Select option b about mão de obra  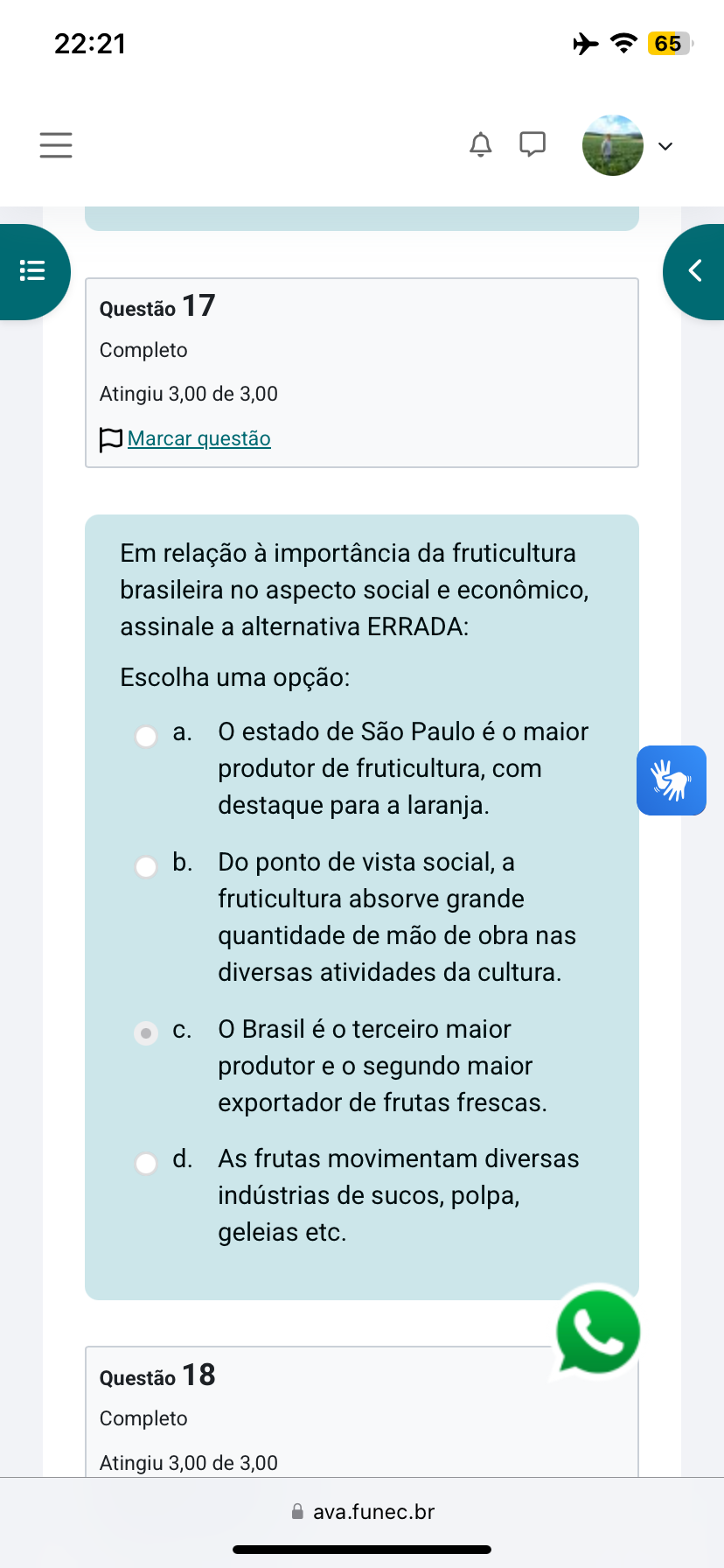(146, 867)
